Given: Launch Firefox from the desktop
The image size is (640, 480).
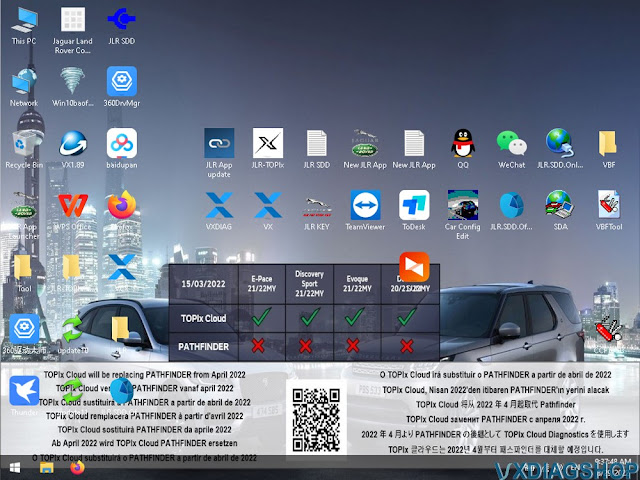Looking at the screenshot, I should [x=122, y=211].
